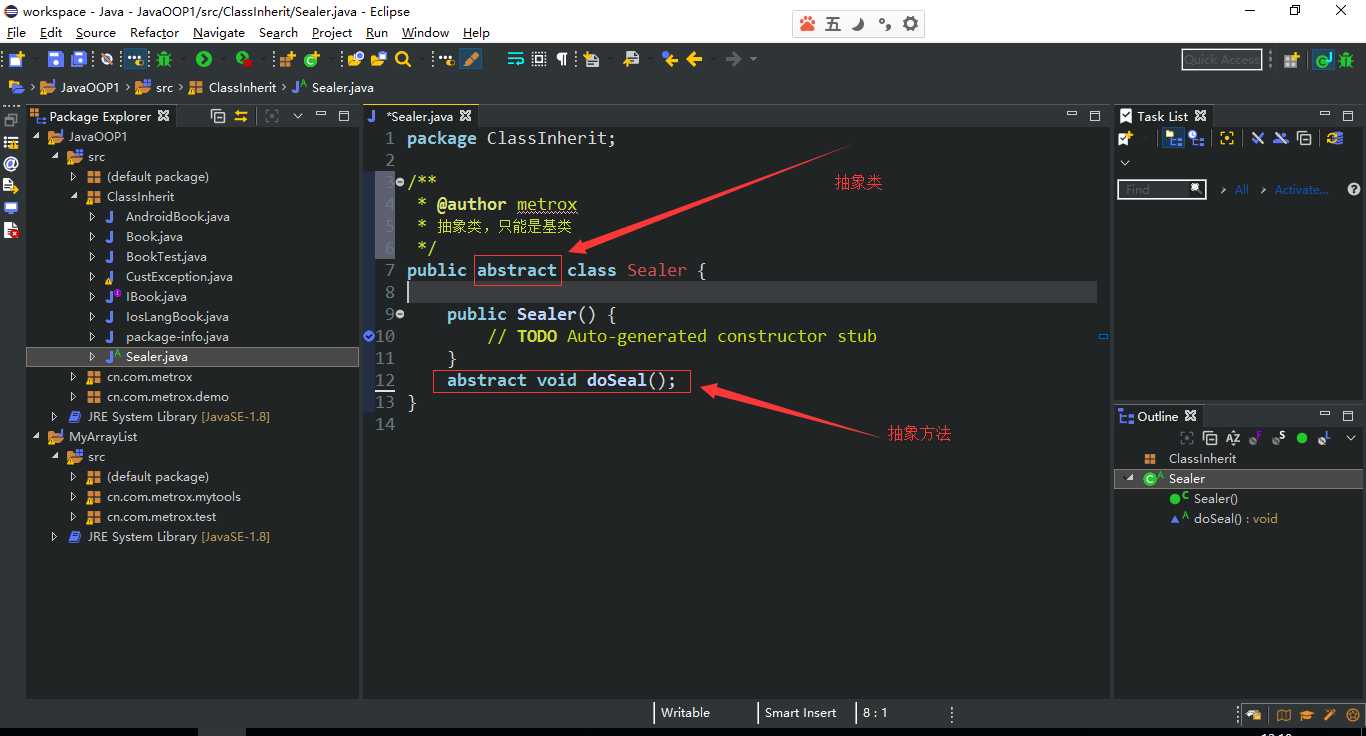Click the src breadcrumb segment

164,87
